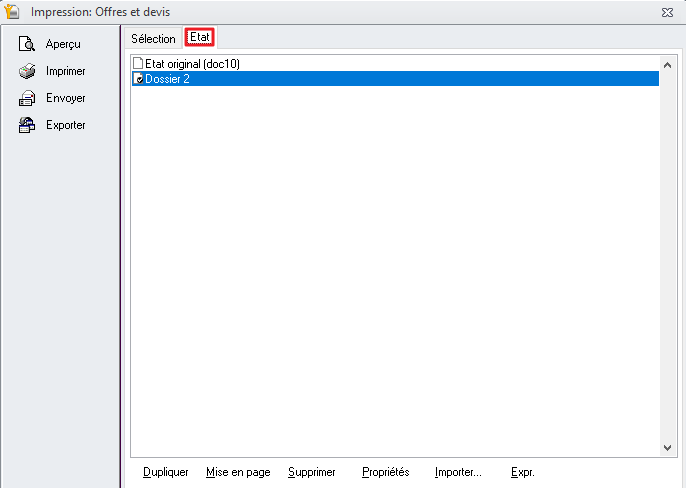Viewport: 686px width, 488px height.
Task: Open Mise en page settings
Action: coord(238,472)
